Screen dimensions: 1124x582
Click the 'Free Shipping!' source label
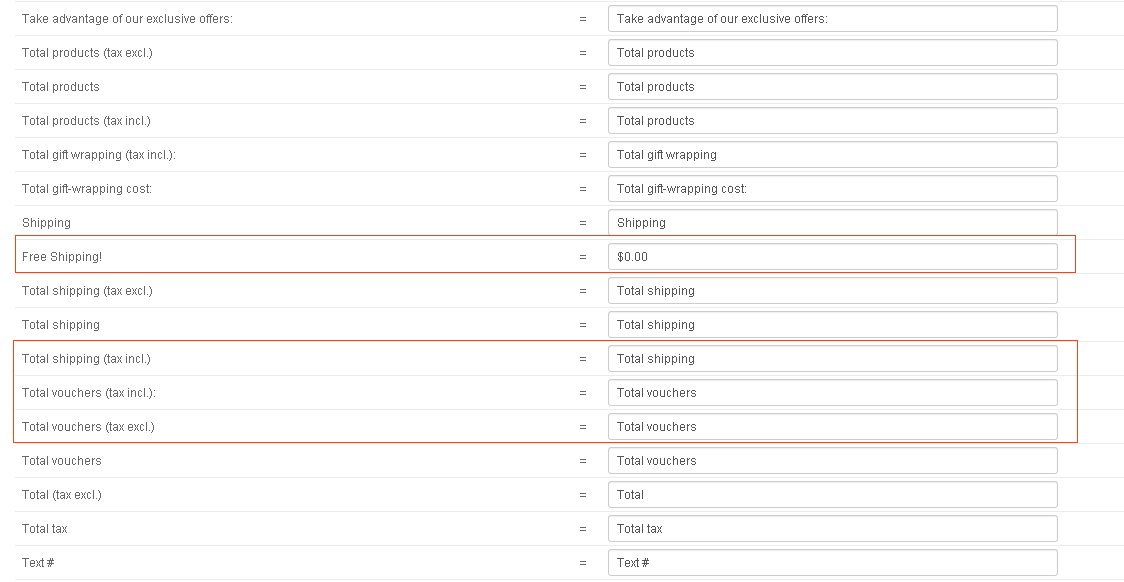click(x=62, y=257)
